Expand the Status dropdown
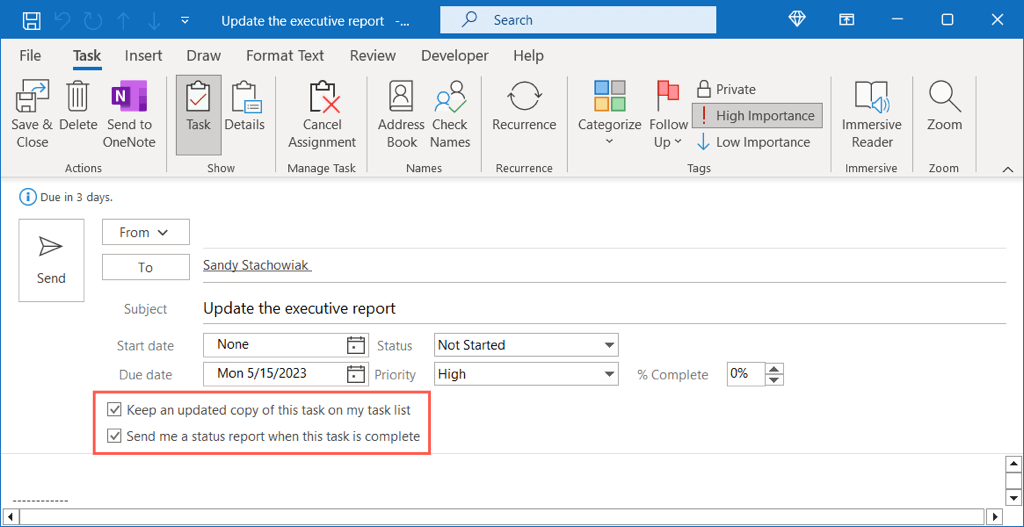This screenshot has height=527, width=1024. [609, 345]
